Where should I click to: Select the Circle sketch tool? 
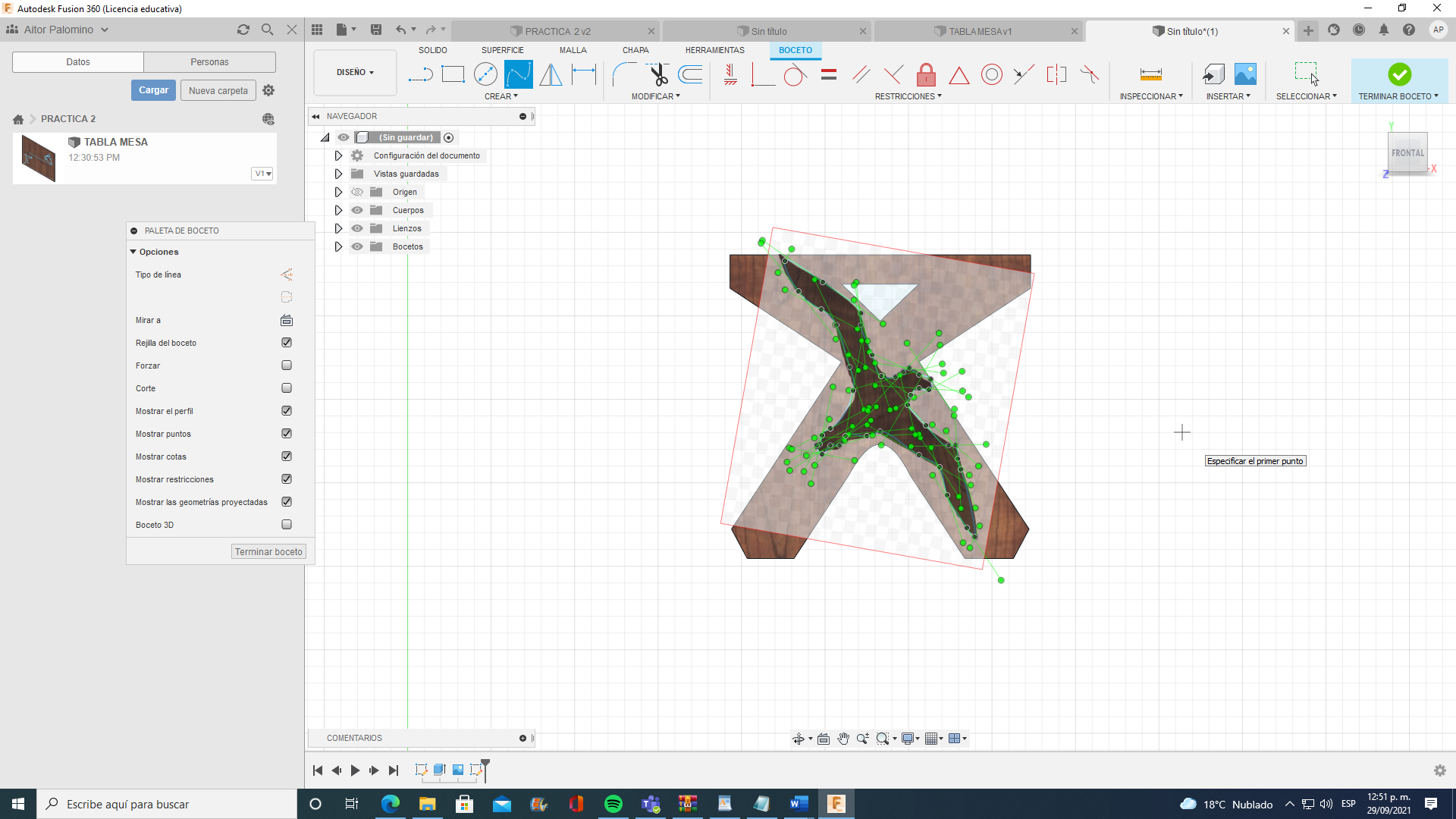click(x=485, y=74)
